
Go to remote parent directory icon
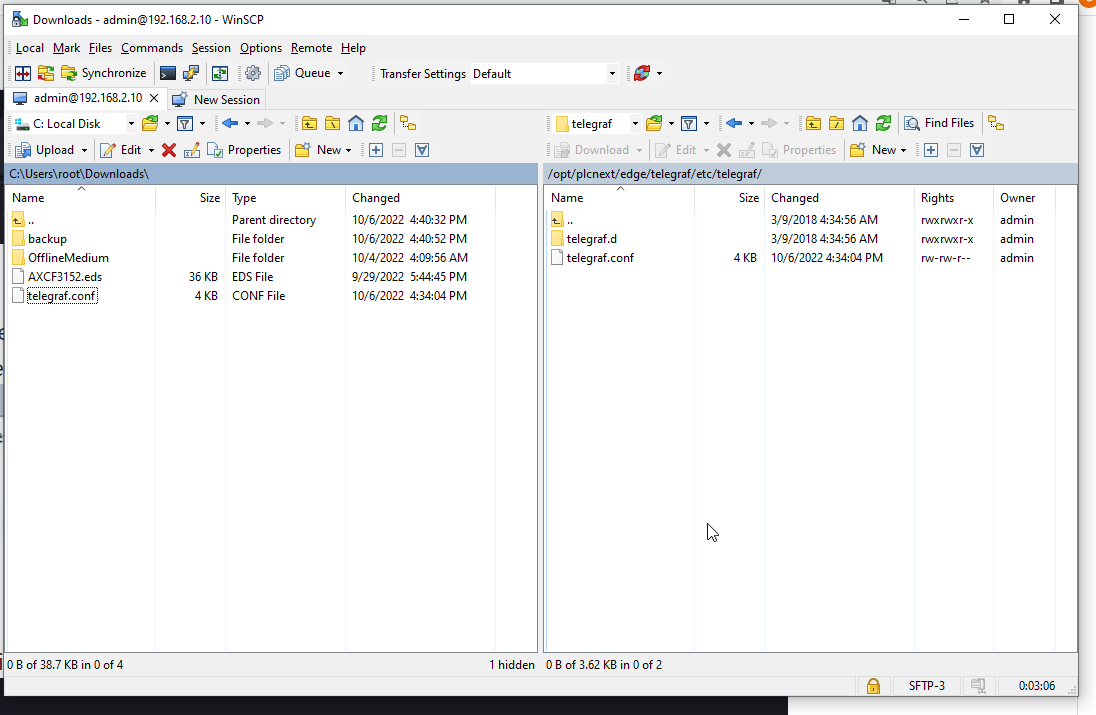[813, 124]
